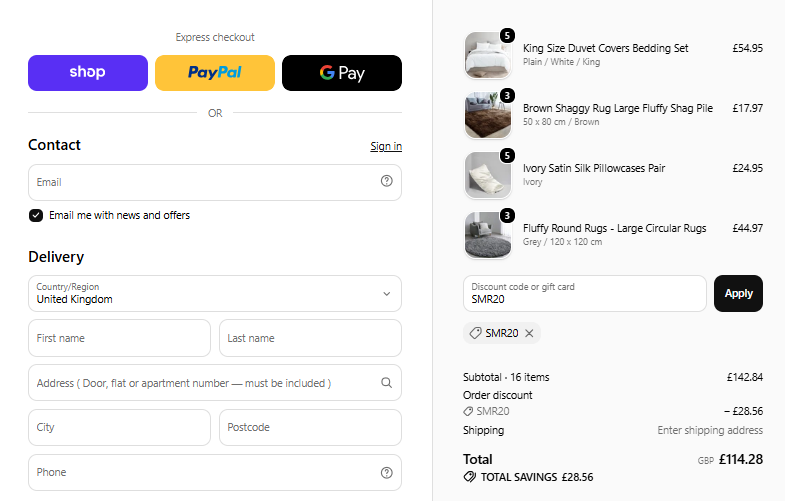Click the subtotal amount £142.84
Image resolution: width=785 pixels, height=501 pixels.
click(x=745, y=377)
